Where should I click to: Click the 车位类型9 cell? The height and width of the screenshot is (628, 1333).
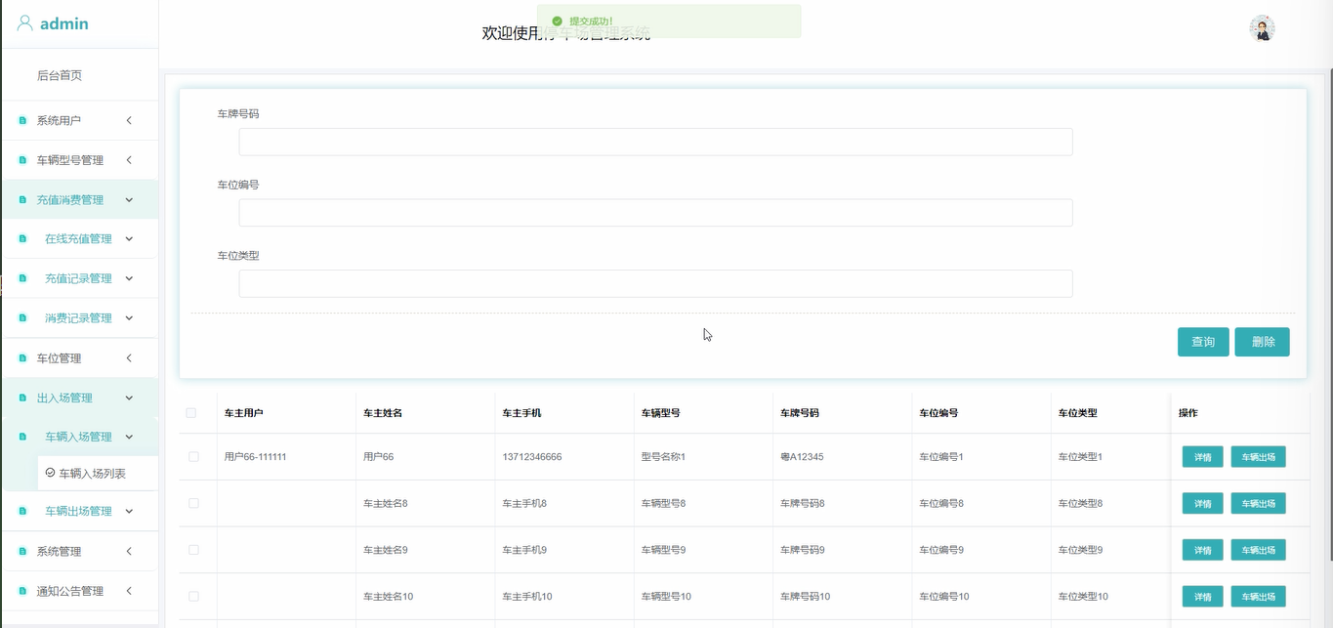click(1081, 550)
